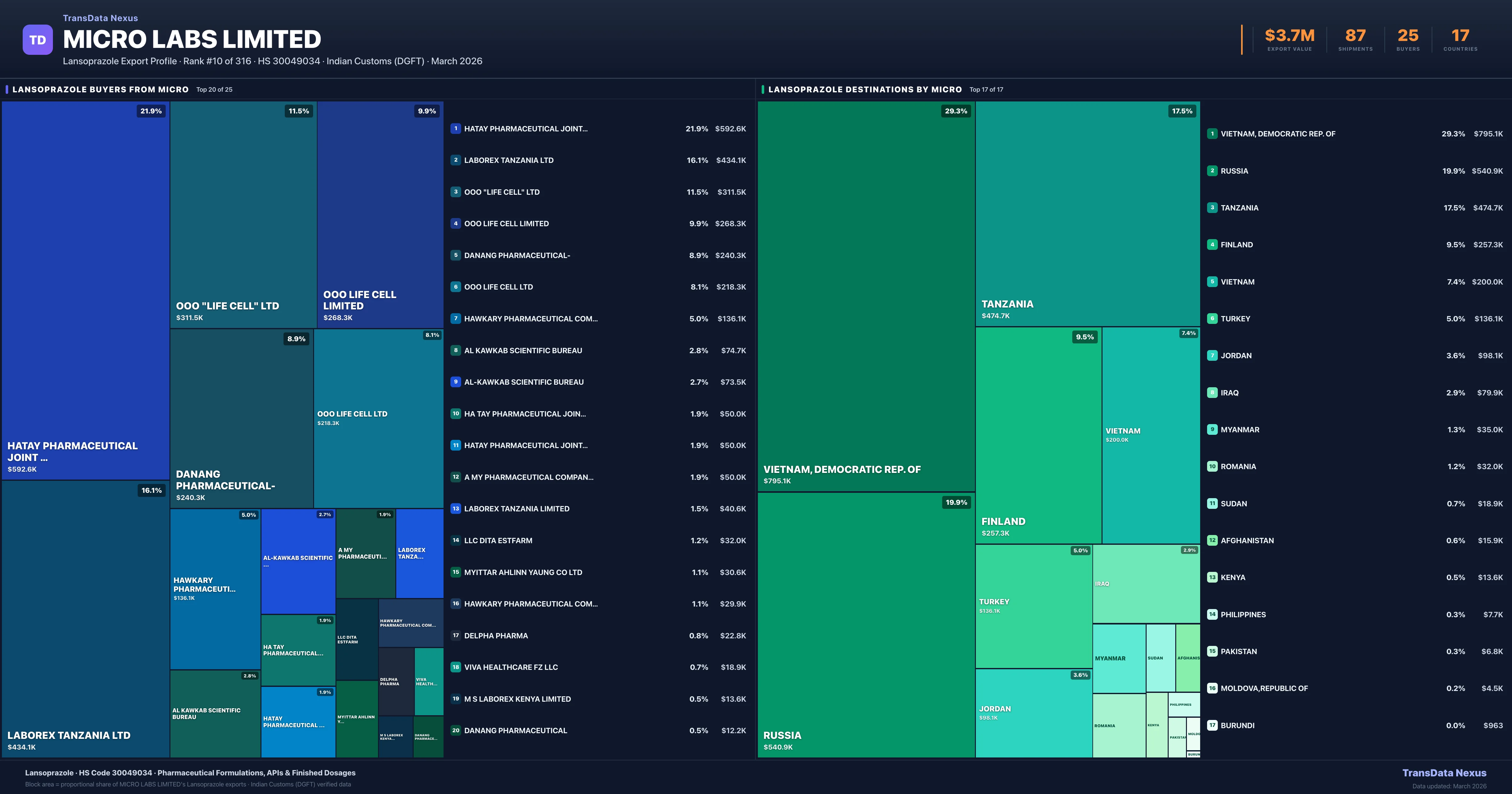Click the 21.9% percentage badge on treemap
Viewport: 1512px width, 794px height.
tap(151, 111)
